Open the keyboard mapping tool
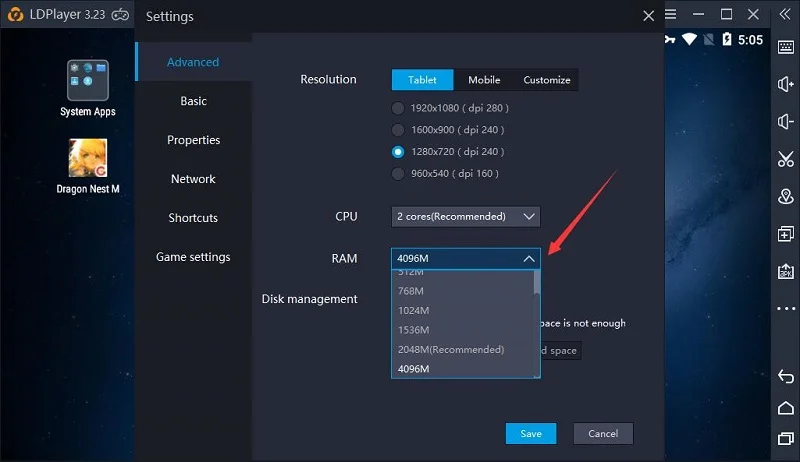 pyautogui.click(x=786, y=47)
